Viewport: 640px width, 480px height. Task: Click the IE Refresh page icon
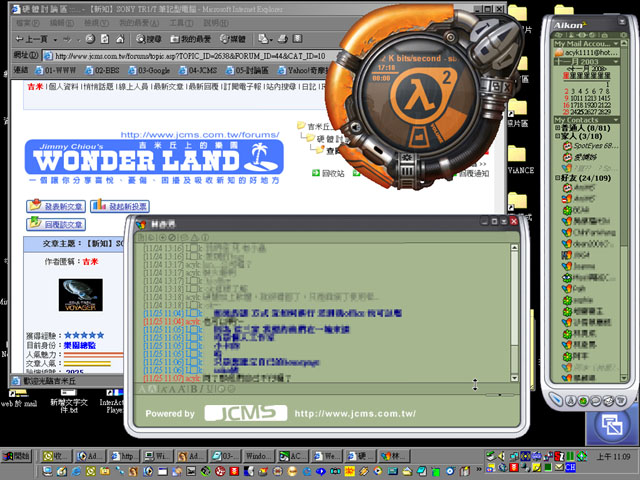105,39
